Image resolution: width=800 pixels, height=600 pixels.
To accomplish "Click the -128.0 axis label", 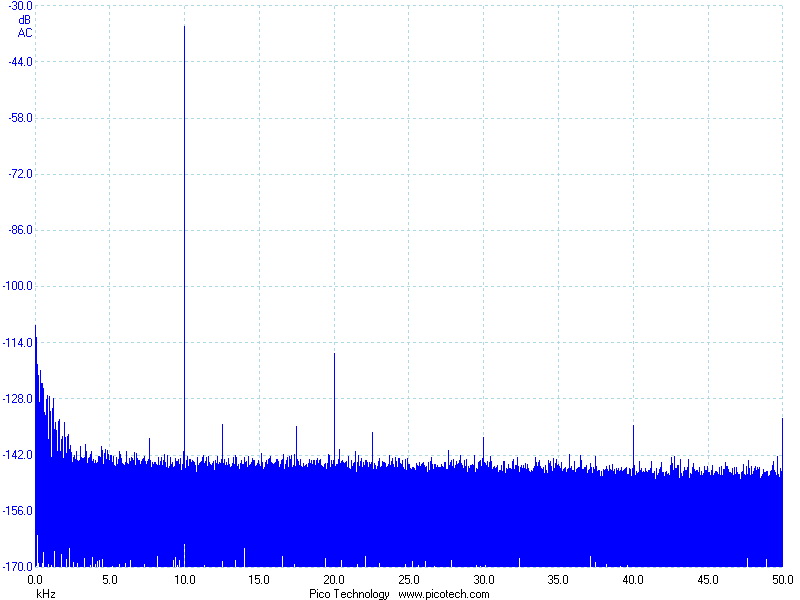I will (x=18, y=398).
